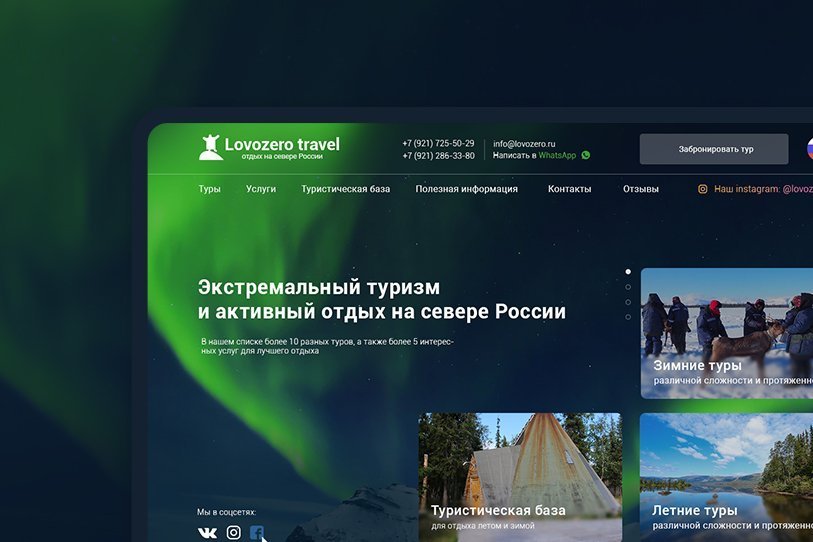Screen dimensions: 813x542
Task: Open the 'Зимние туры' card
Action: tap(727, 333)
